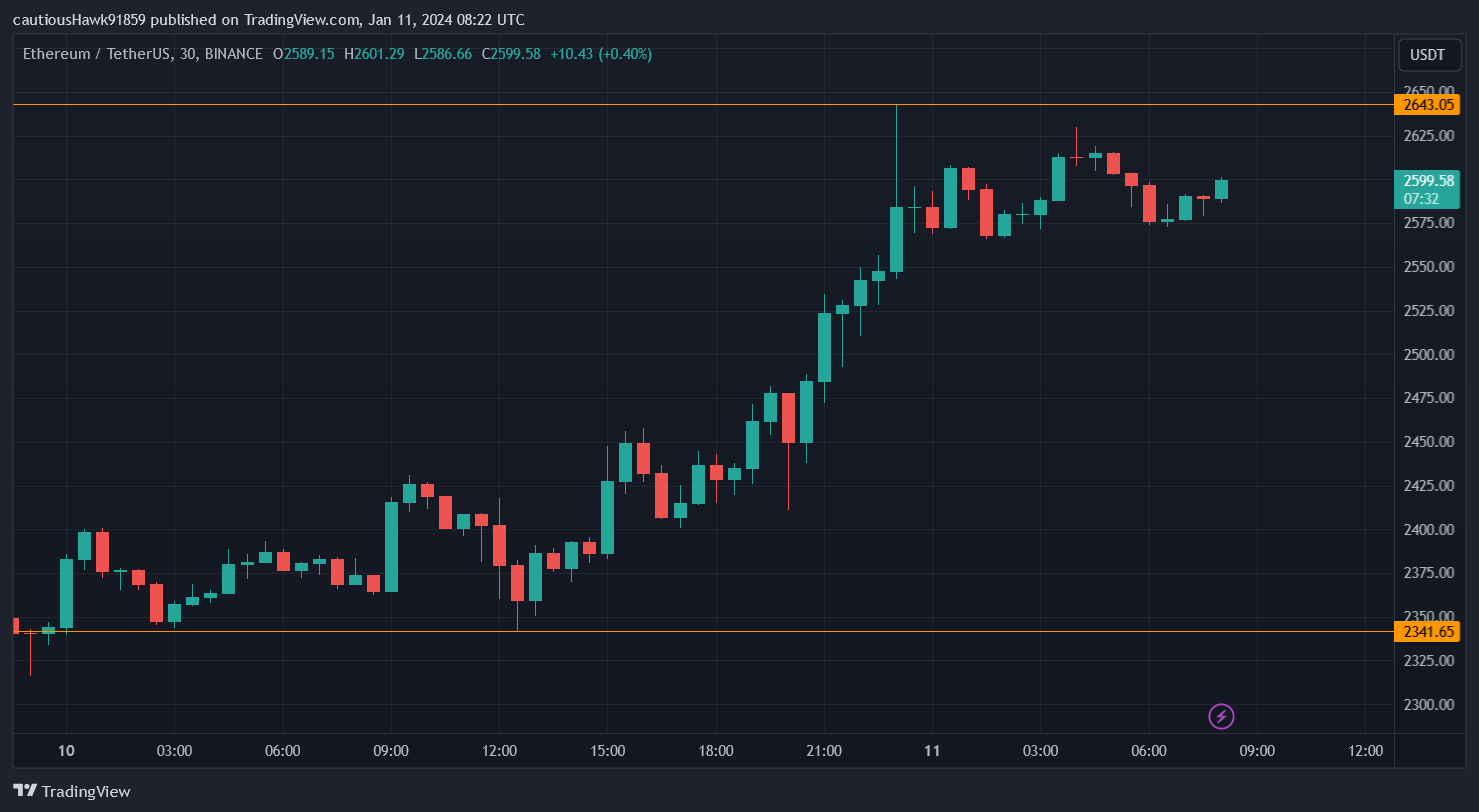Click the 09:00 time axis label
The width and height of the screenshot is (1479, 812).
(1257, 750)
